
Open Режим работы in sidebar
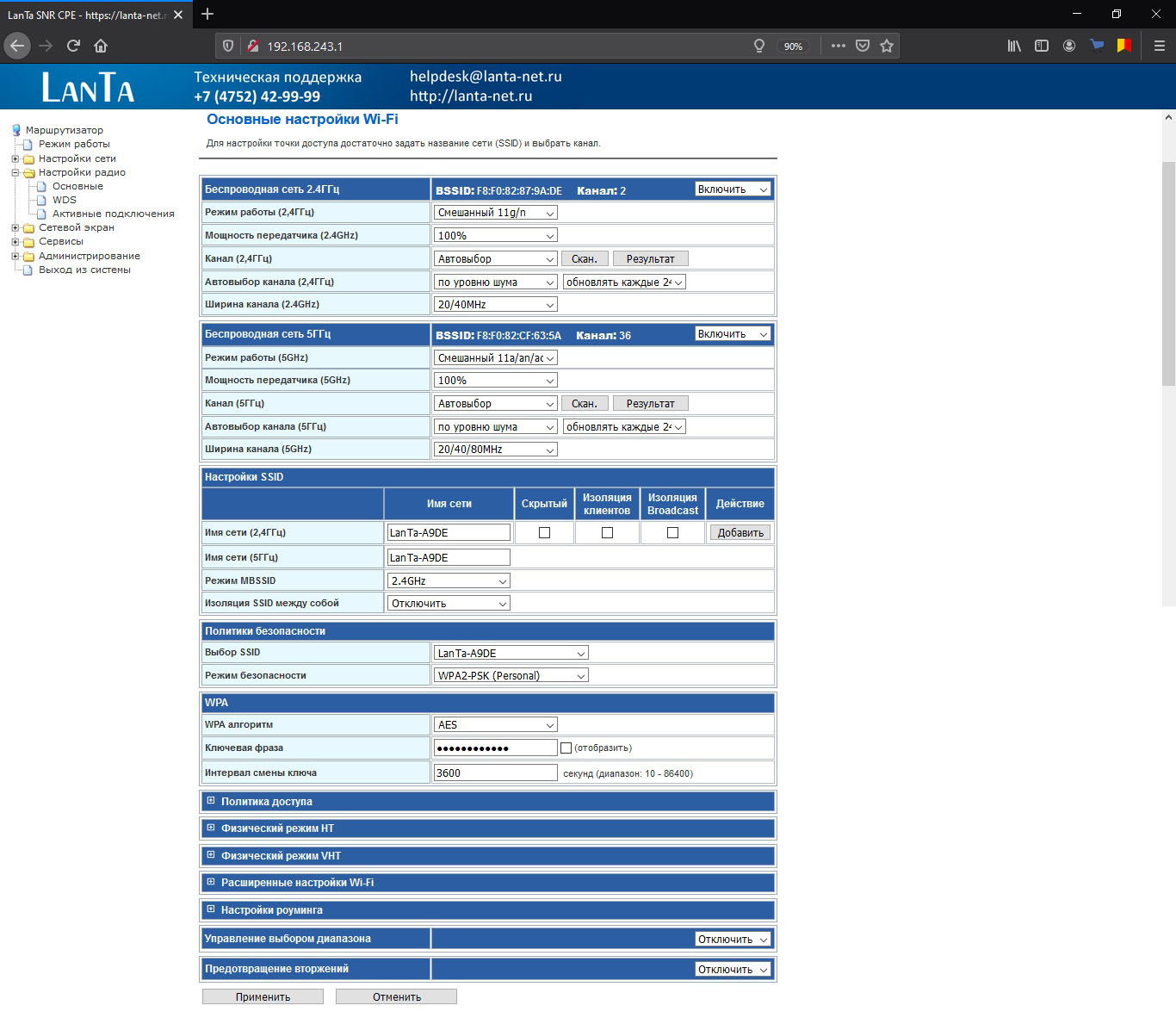[x=74, y=144]
